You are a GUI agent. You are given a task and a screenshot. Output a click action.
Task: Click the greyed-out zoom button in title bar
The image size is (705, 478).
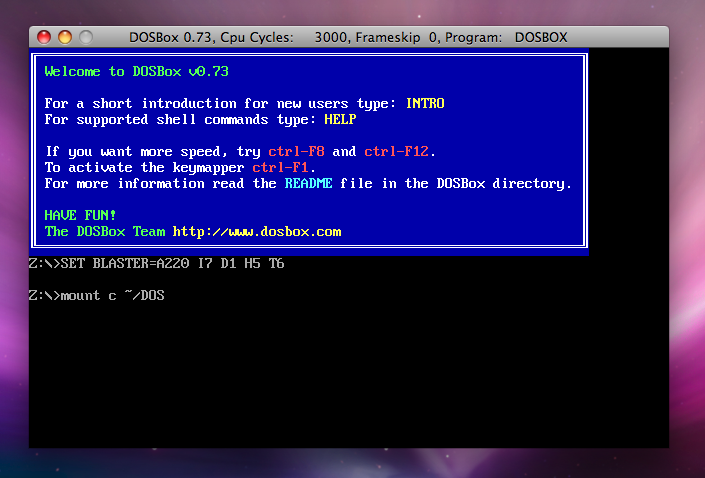pyautogui.click(x=86, y=37)
